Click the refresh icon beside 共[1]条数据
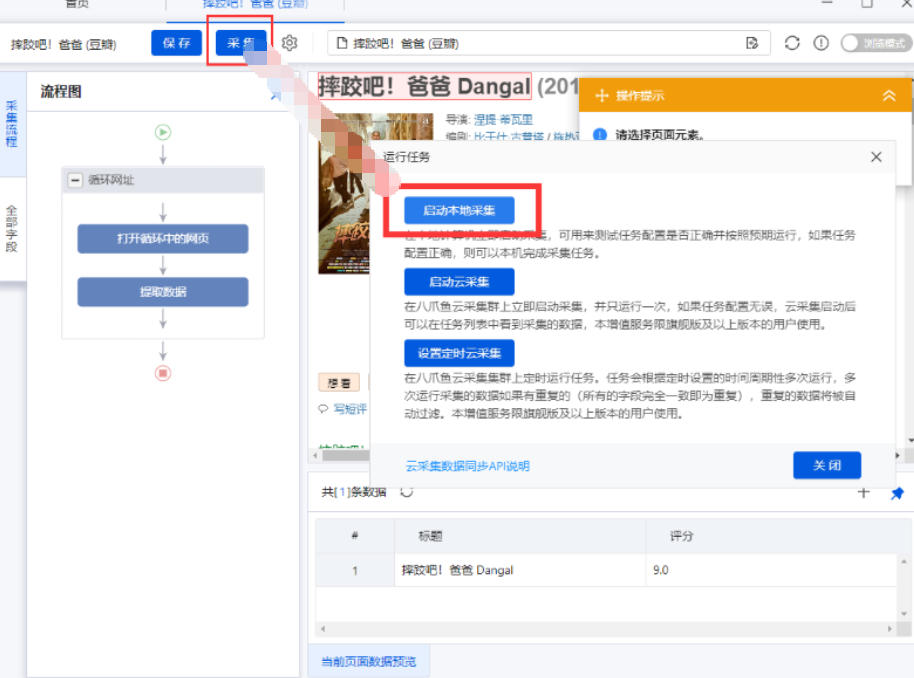 click(404, 493)
